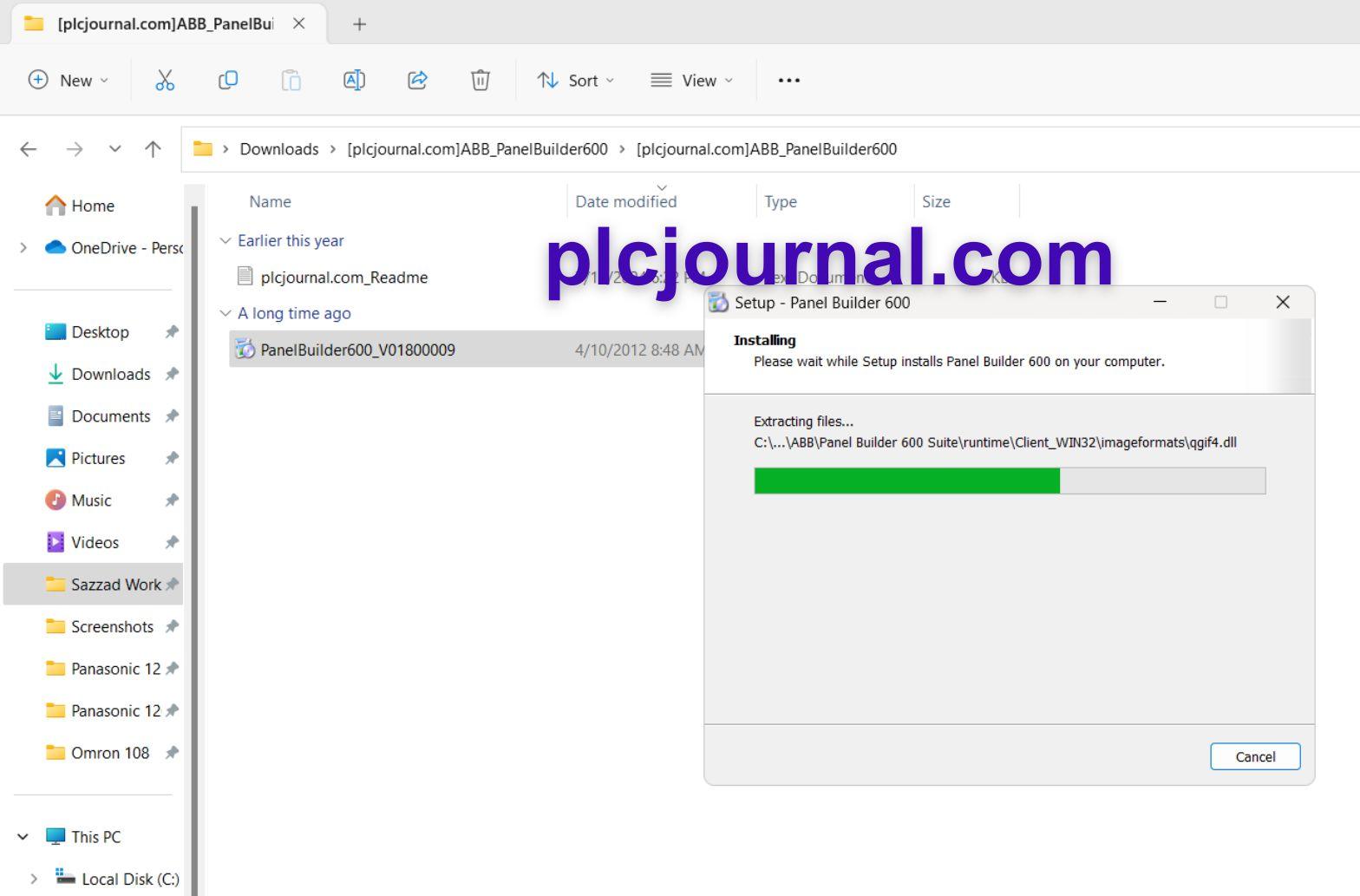The image size is (1360, 896).
Task: Click the setup installation progress bar
Action: click(x=1010, y=481)
